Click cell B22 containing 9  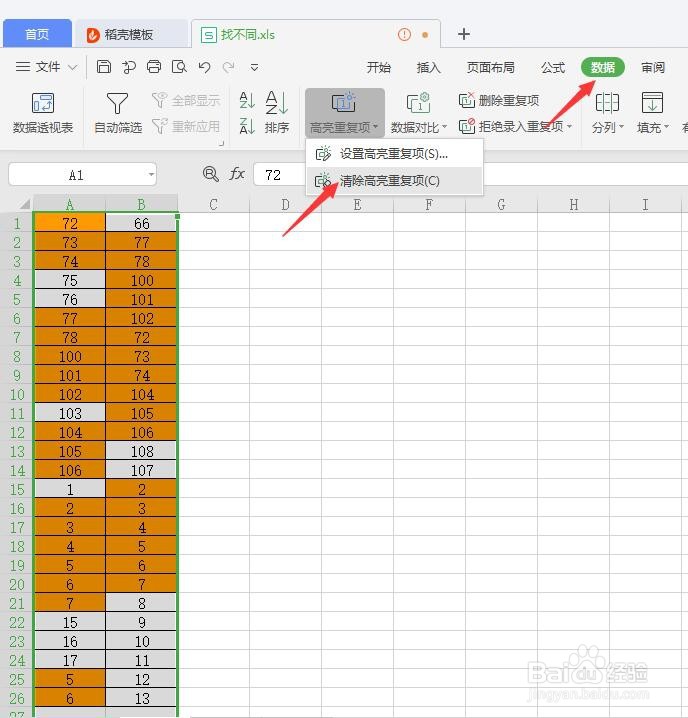coord(142,622)
